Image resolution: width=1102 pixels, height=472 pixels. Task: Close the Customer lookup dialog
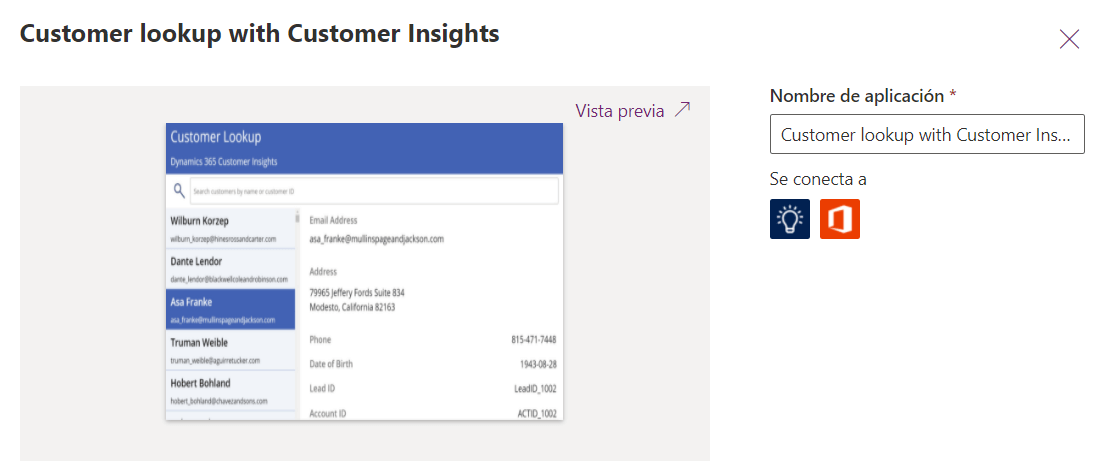(1069, 39)
